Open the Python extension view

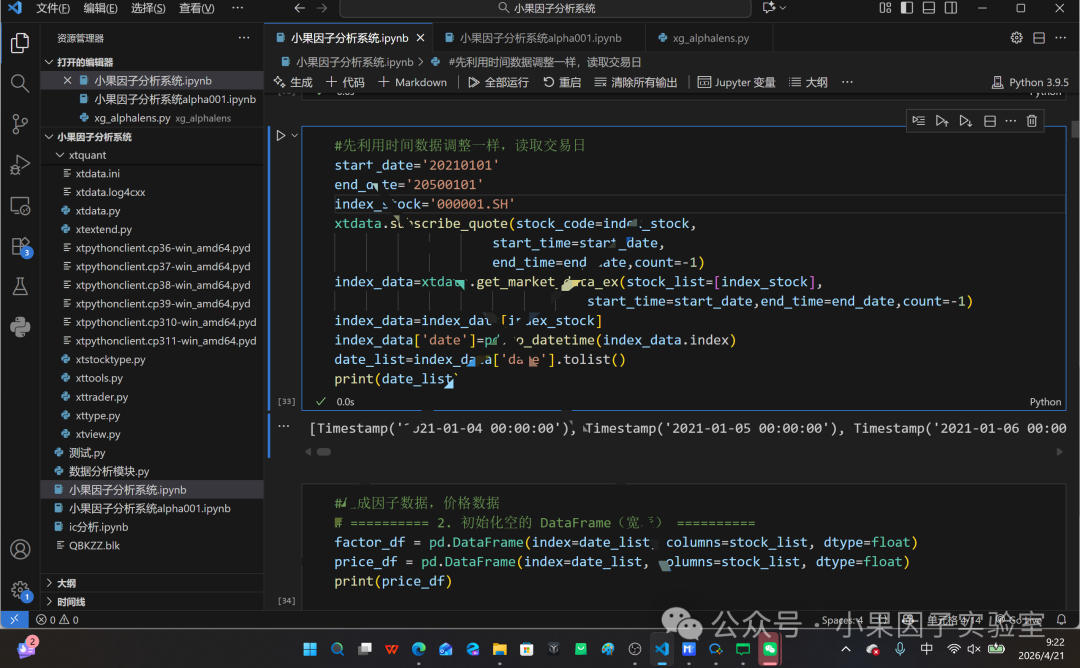coord(20,327)
